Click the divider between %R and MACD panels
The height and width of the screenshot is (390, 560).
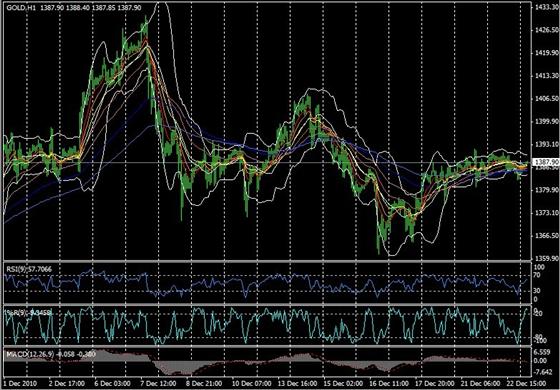pyautogui.click(x=267, y=346)
